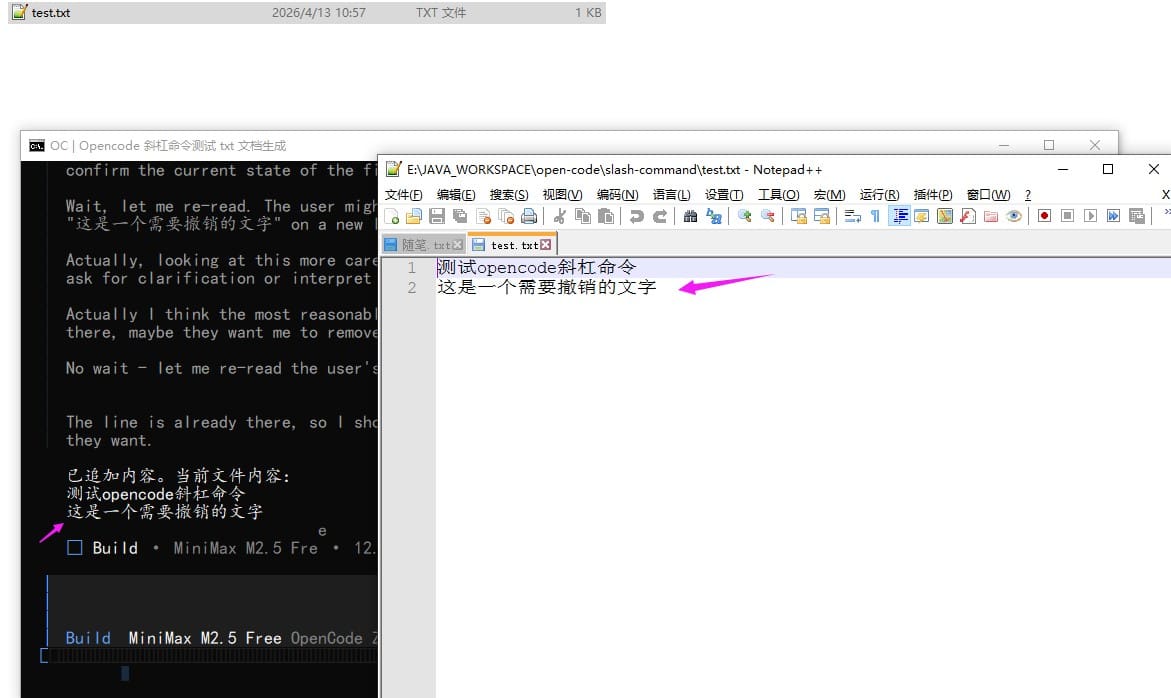The width and height of the screenshot is (1171, 698).
Task: Click the Zoom In magnifier icon
Action: [x=745, y=216]
